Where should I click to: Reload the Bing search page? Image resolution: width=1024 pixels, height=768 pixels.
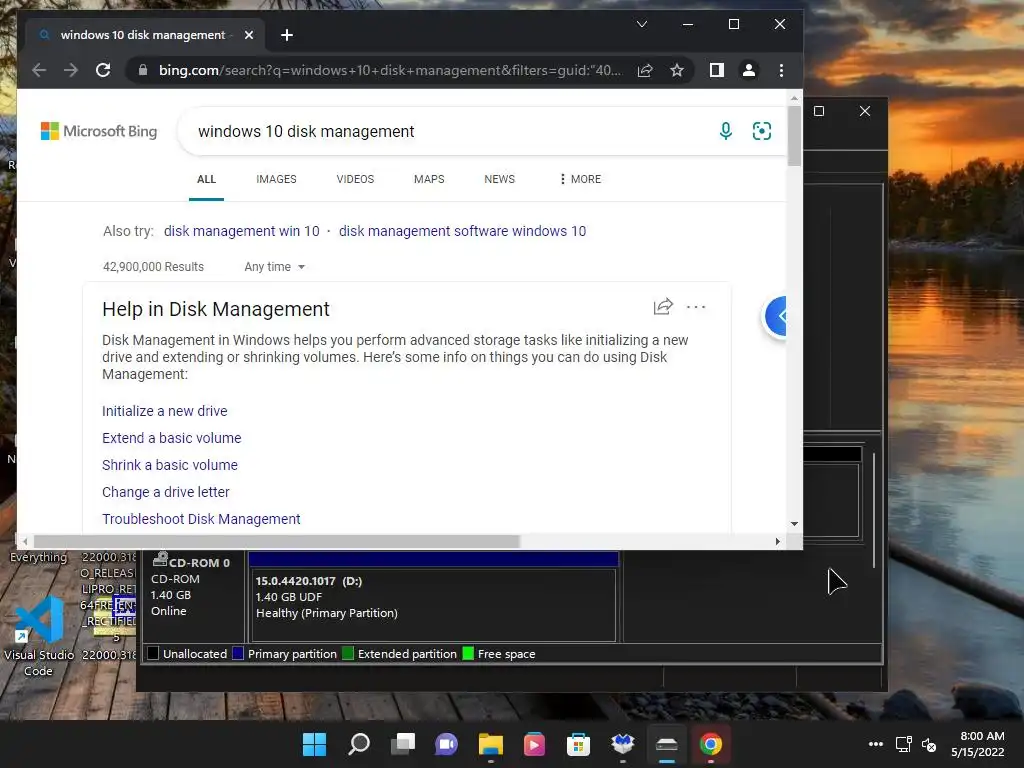tap(103, 70)
